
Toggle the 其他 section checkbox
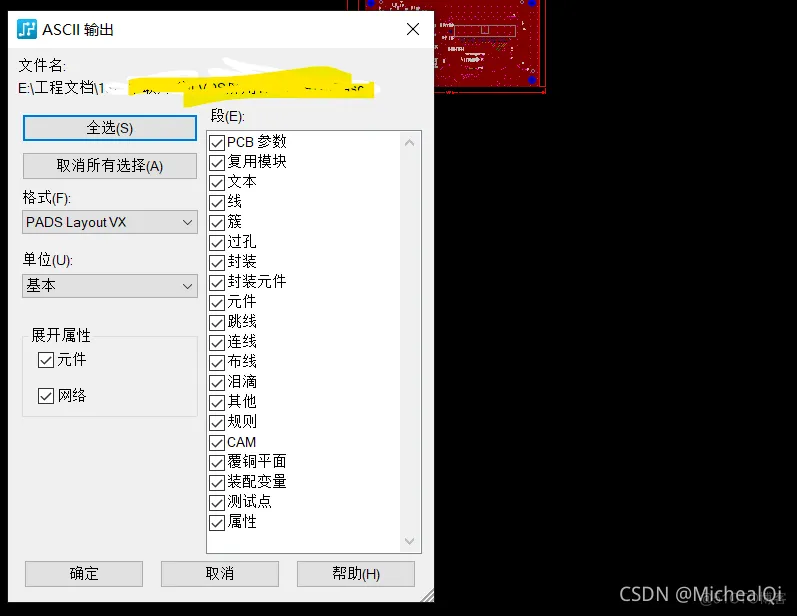217,403
